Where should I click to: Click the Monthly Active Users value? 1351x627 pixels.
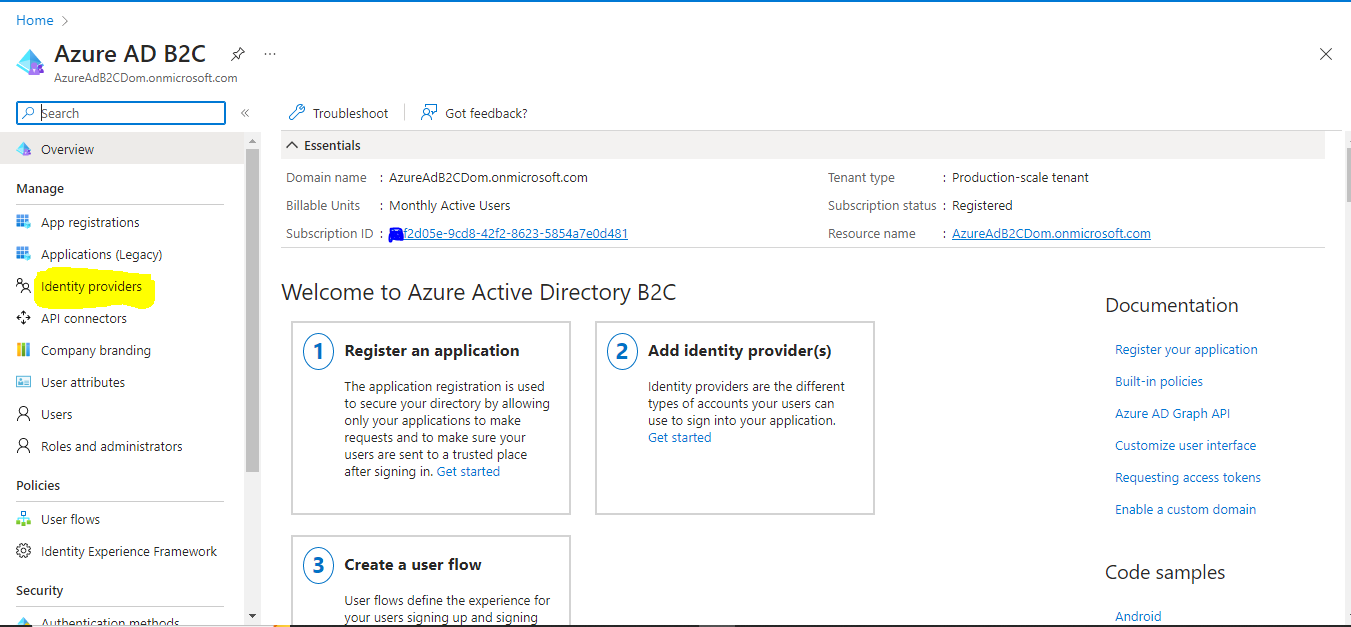[450, 205]
